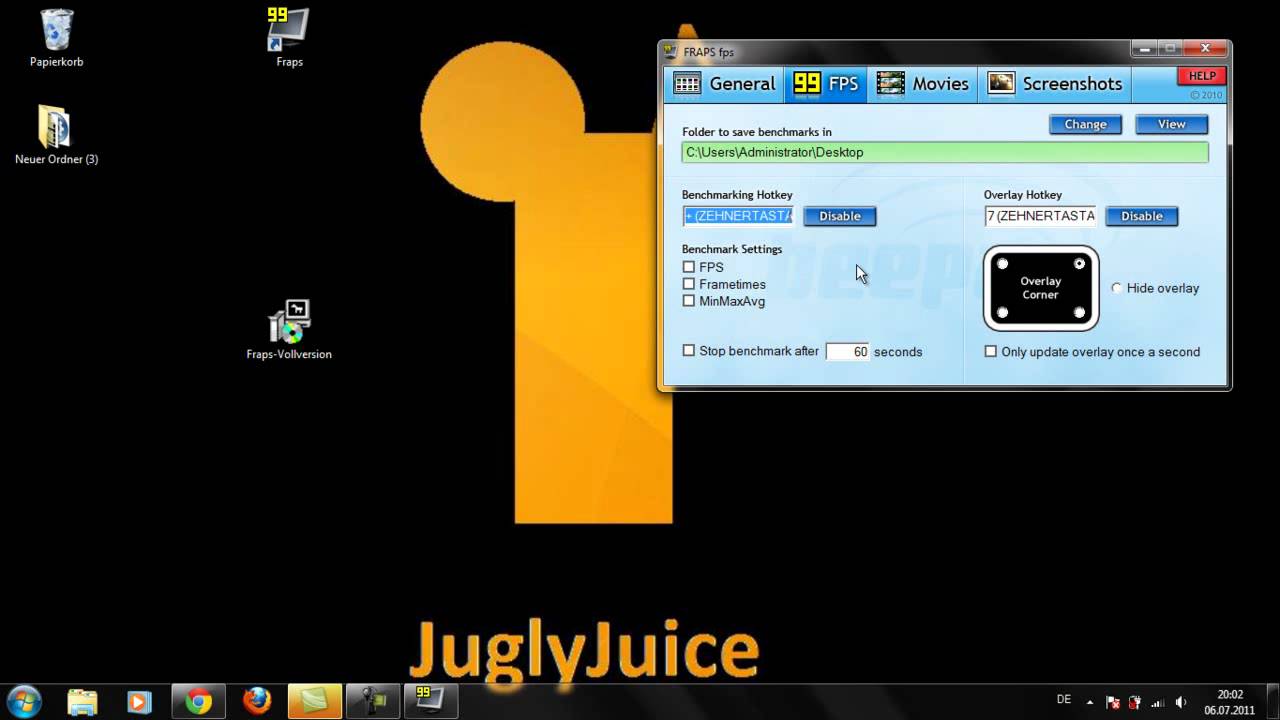Select the bottom-left overlay corner

tap(1002, 313)
